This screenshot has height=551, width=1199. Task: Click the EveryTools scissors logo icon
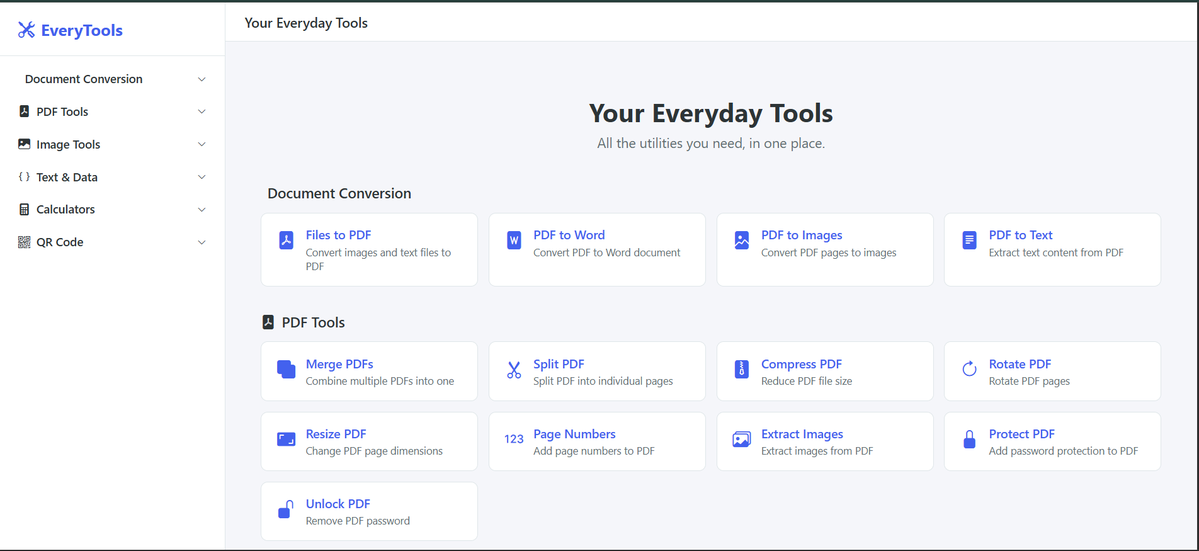click(x=27, y=31)
